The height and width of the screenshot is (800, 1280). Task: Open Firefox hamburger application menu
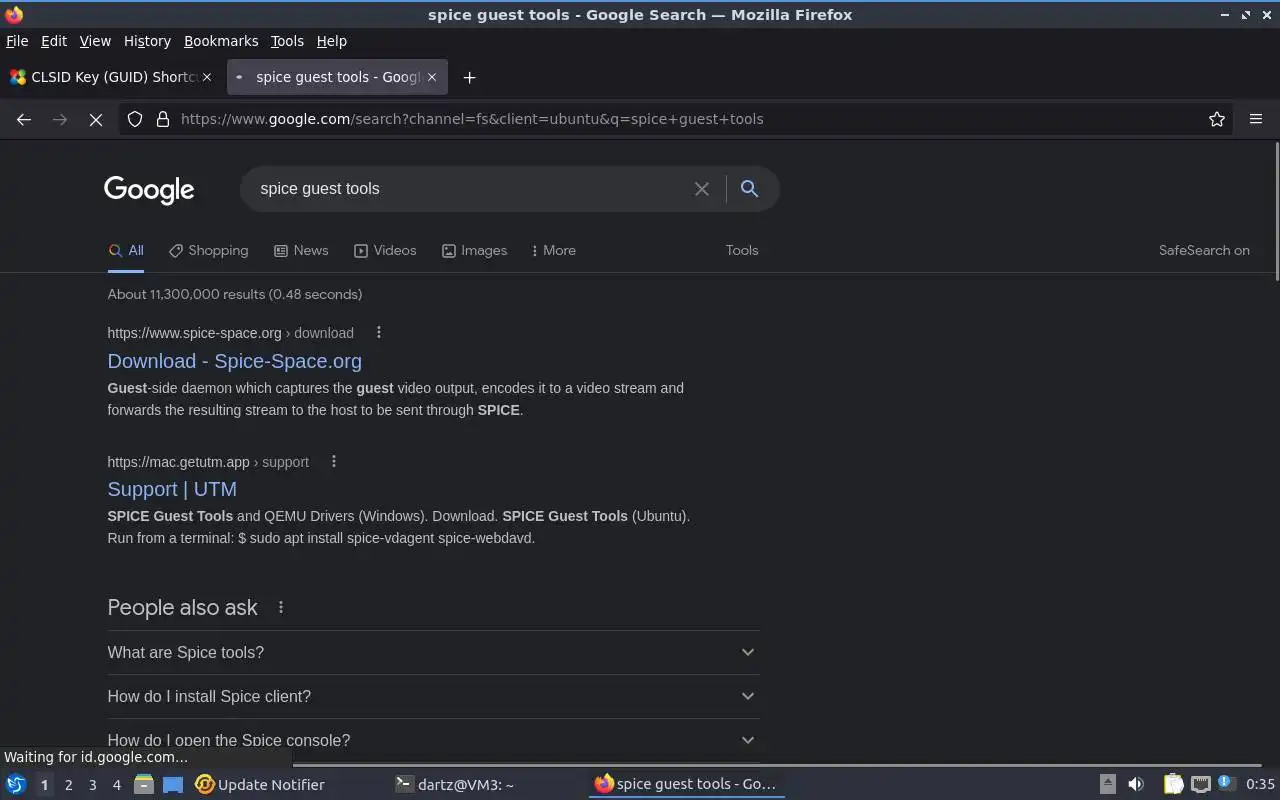click(1256, 119)
